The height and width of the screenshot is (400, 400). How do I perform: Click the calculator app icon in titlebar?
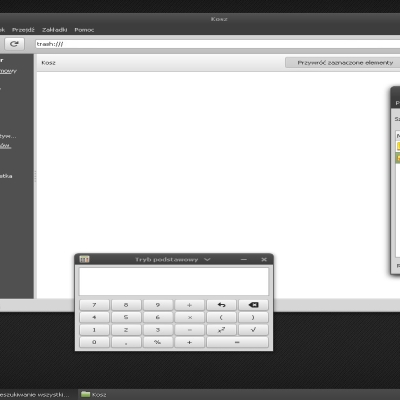point(84,259)
